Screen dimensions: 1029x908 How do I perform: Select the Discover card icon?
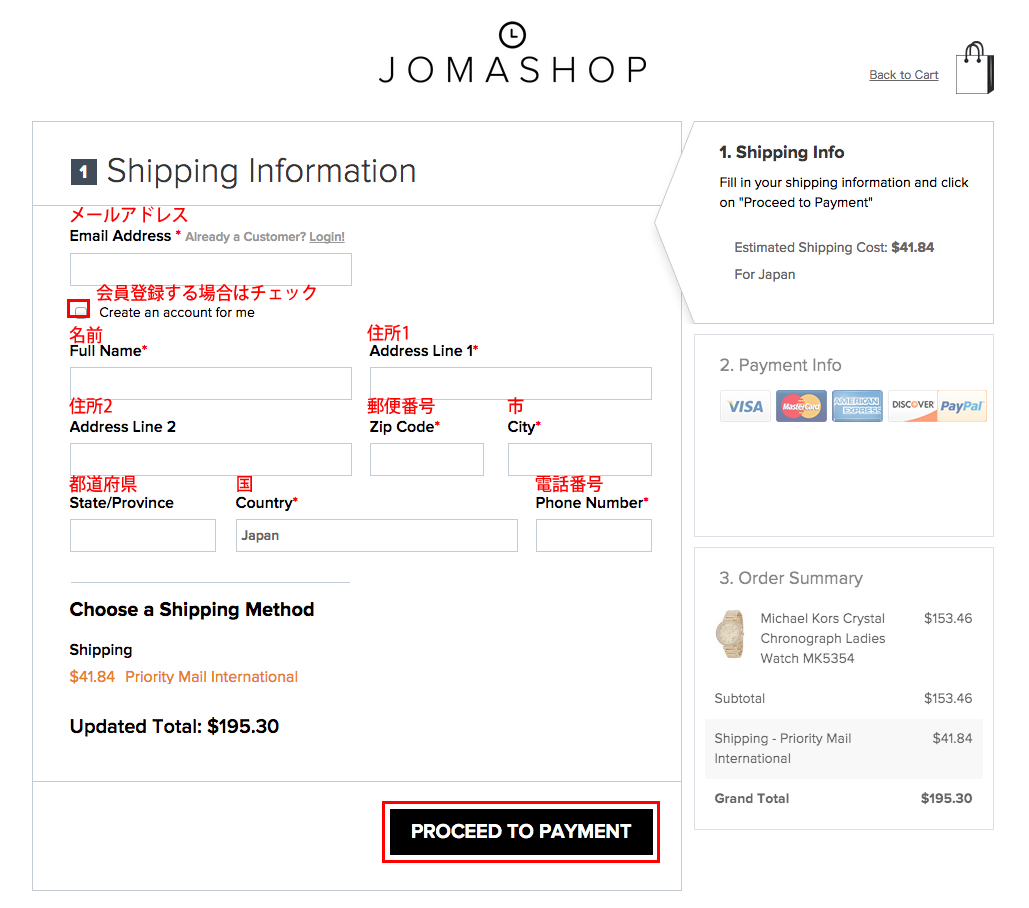tap(912, 406)
